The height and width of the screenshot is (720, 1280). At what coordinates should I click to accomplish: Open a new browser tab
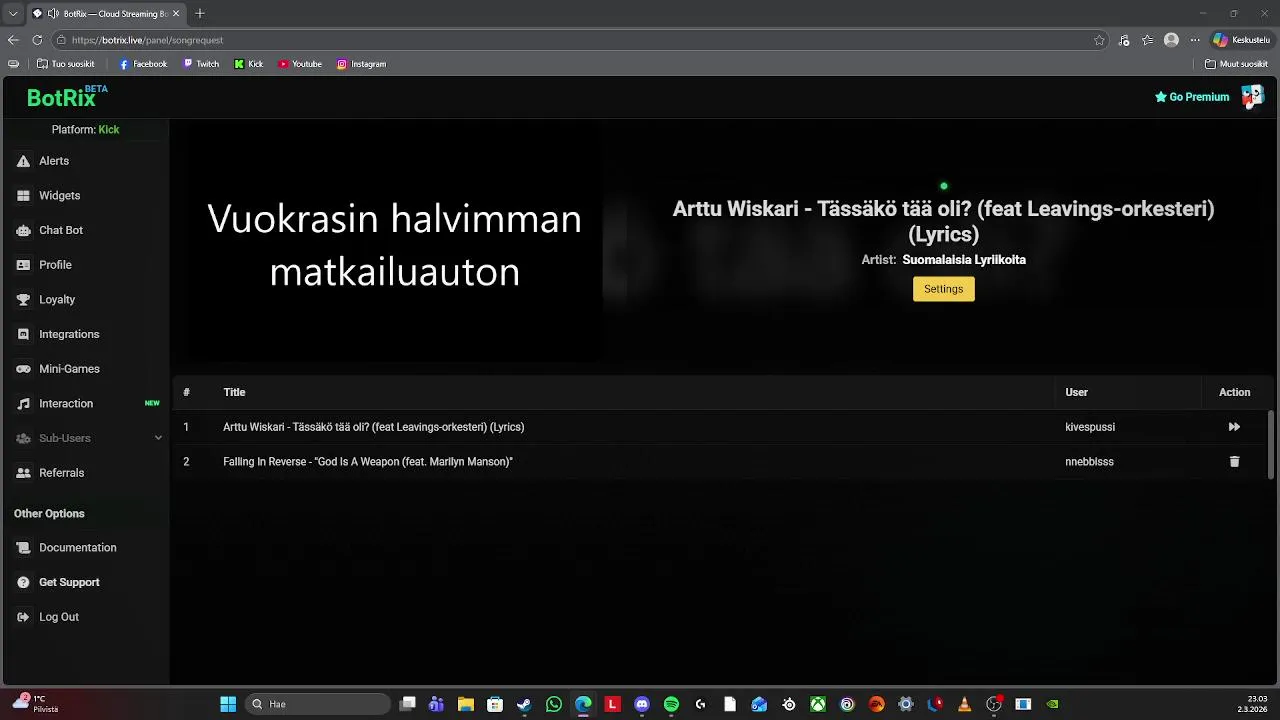pos(200,13)
